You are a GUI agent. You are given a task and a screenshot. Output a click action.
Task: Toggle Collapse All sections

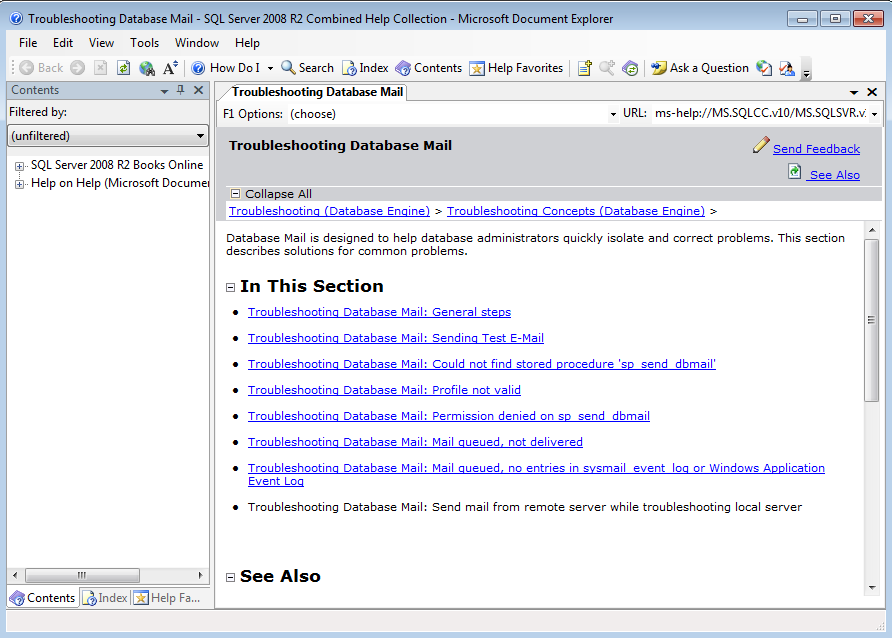[271, 194]
